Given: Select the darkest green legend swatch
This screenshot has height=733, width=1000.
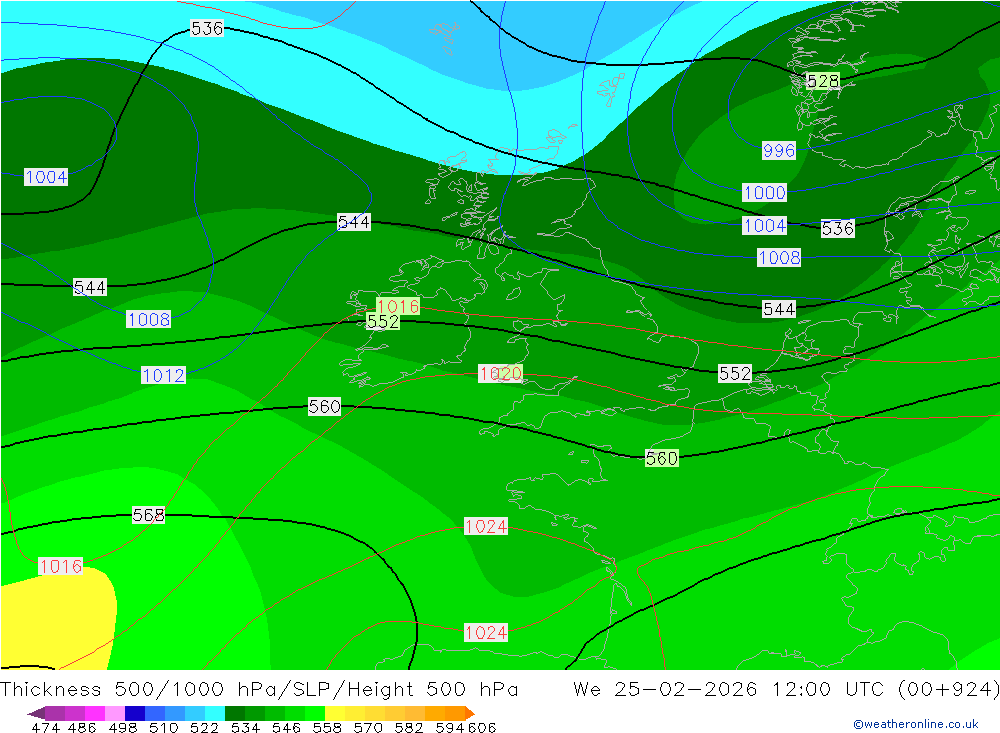Looking at the screenshot, I should 235,713.
